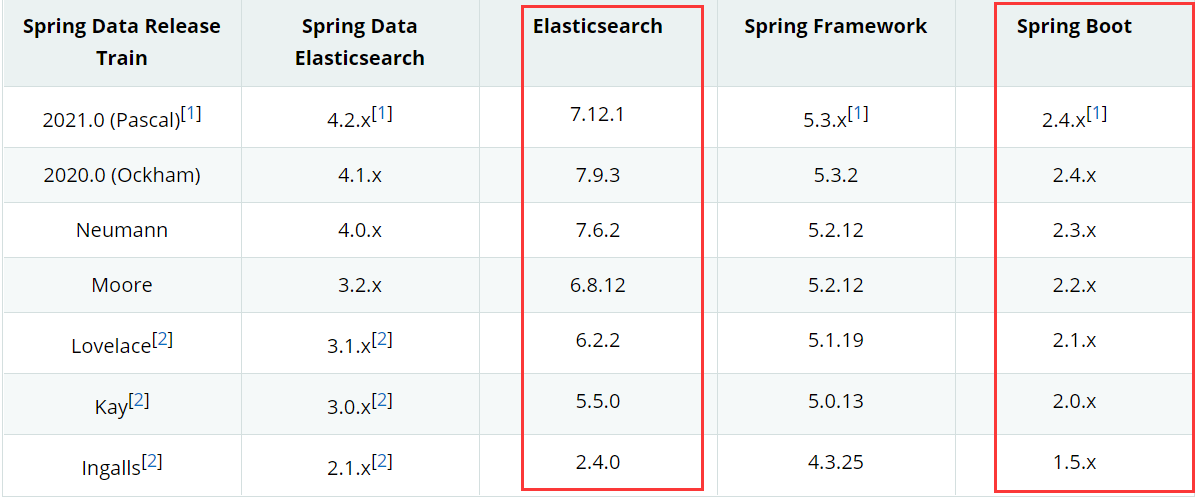Click the Neumann release train cell
The height and width of the screenshot is (497, 1200).
122,230
